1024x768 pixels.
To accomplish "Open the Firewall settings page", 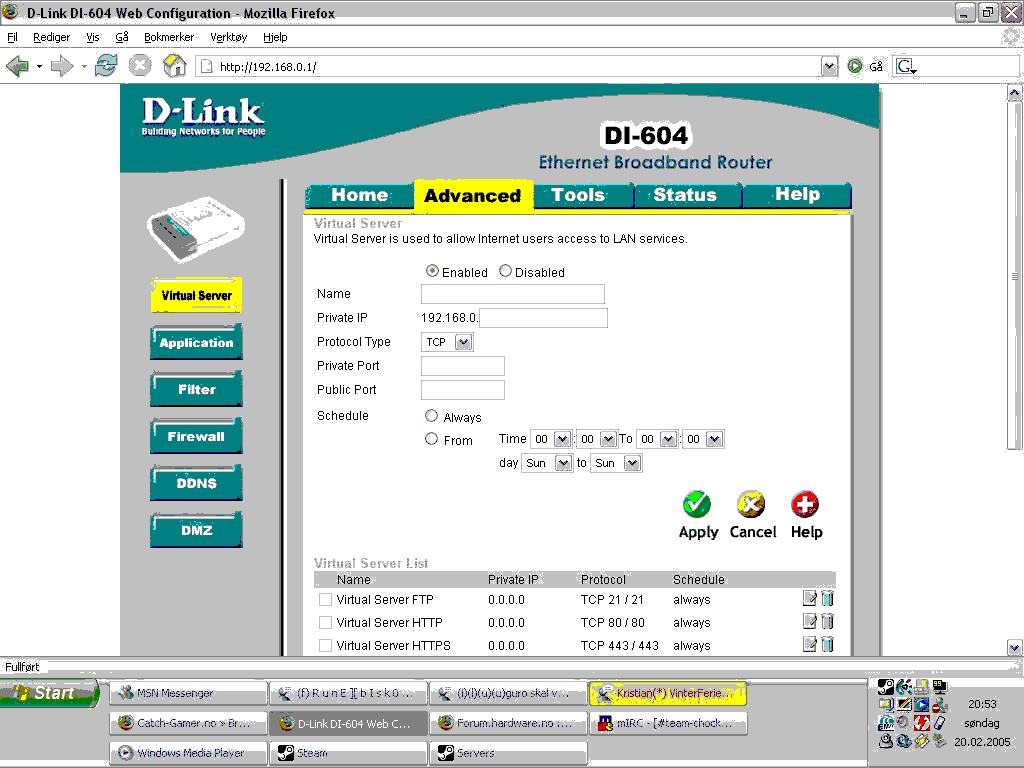I will click(x=196, y=436).
